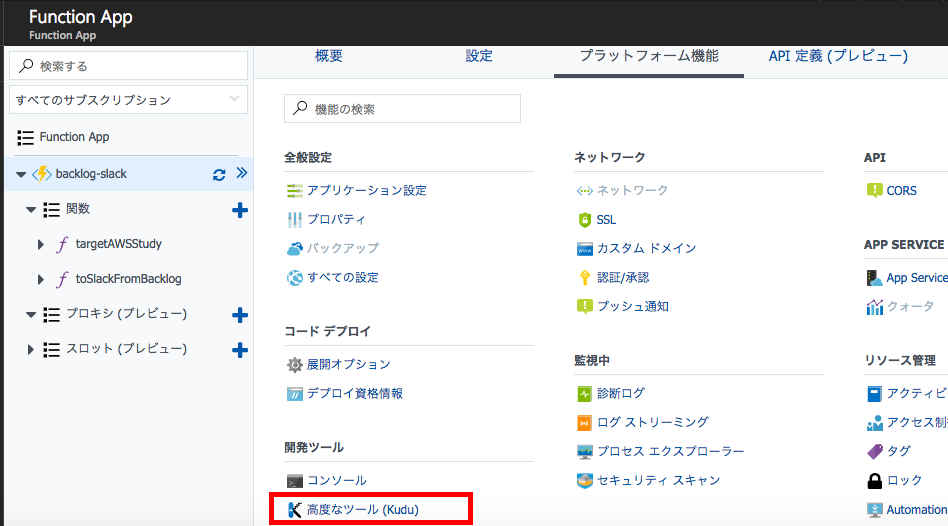Add a new proxy with plus icon

240,315
